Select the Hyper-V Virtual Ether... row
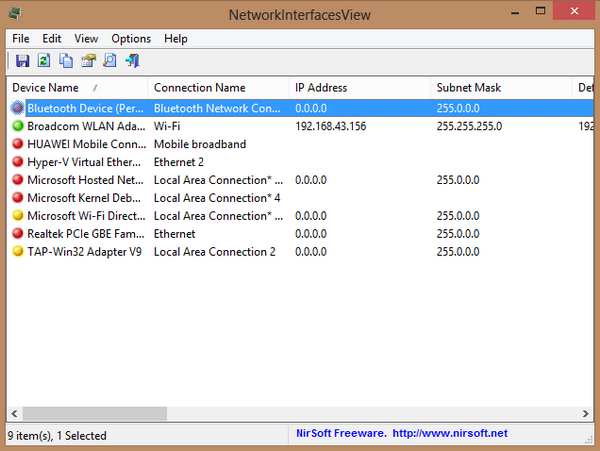This screenshot has height=451, width=600. coord(300,162)
